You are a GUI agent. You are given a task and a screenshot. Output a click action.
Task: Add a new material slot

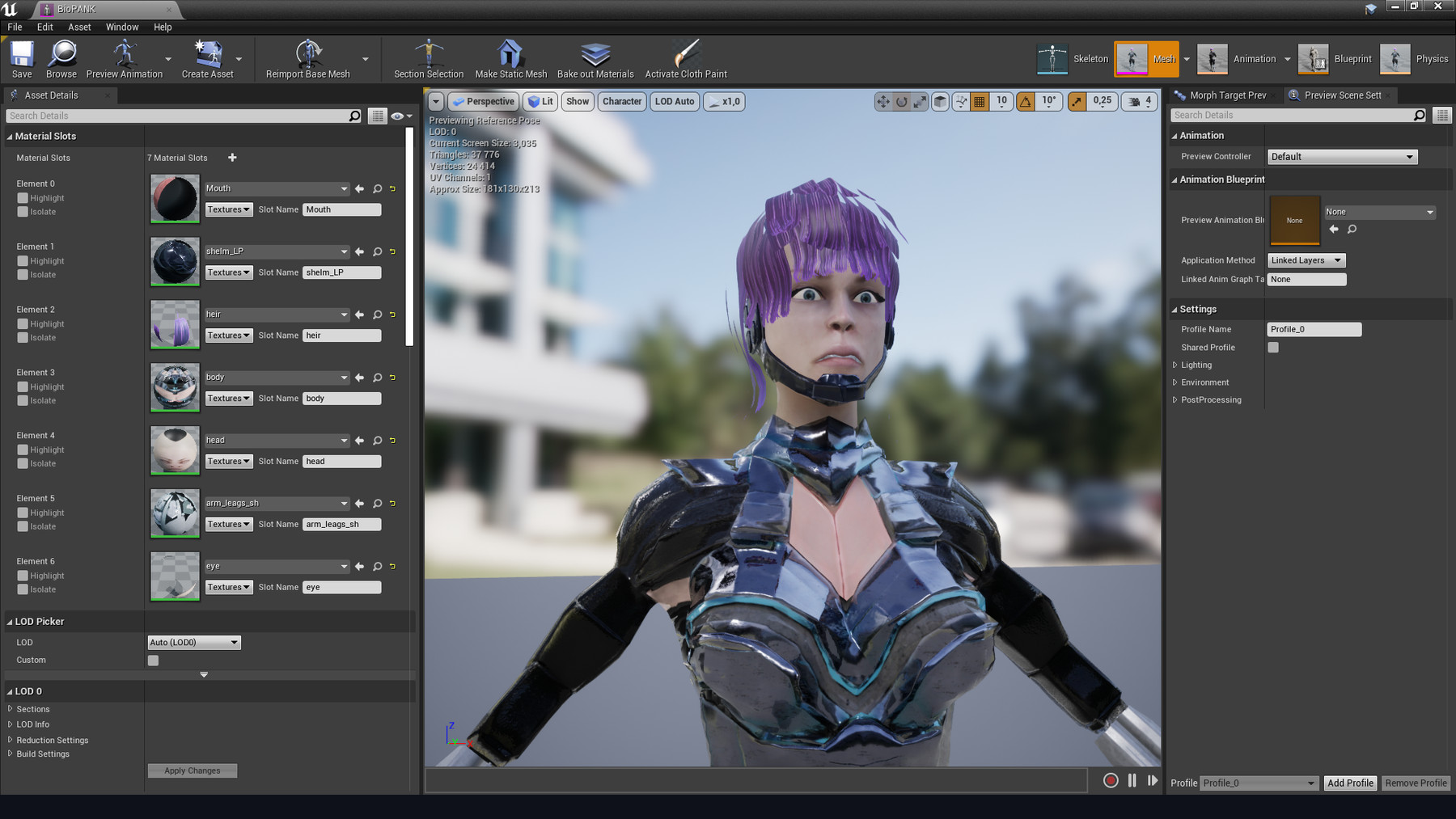(x=232, y=158)
